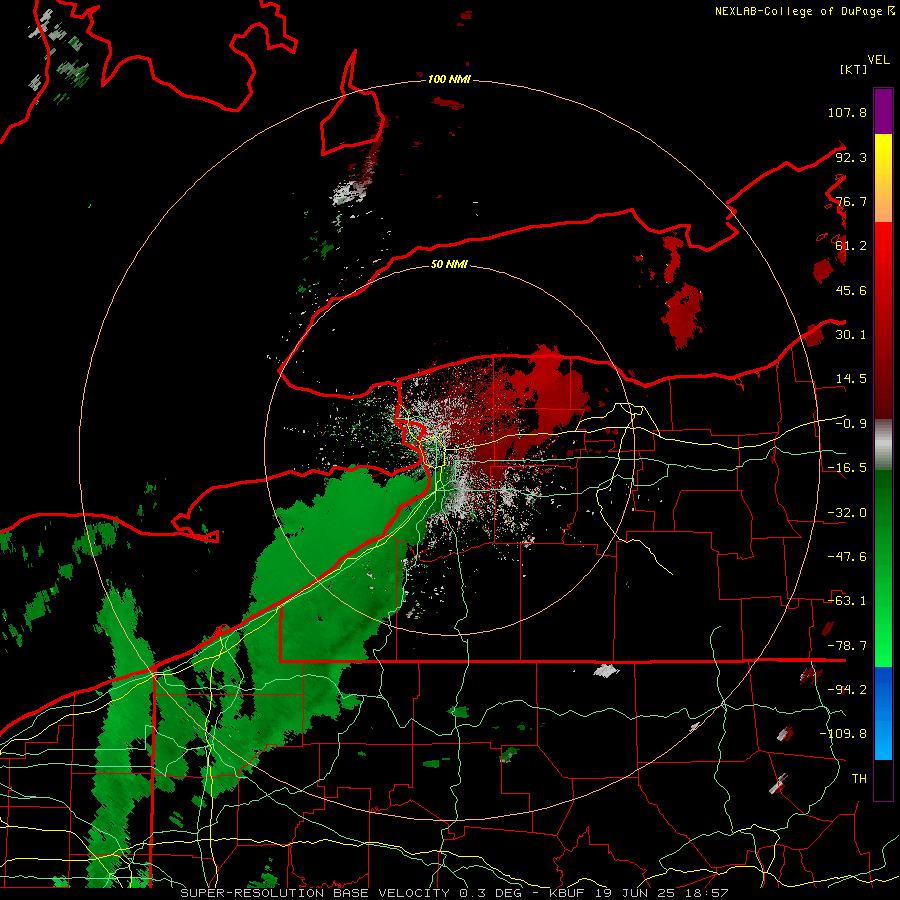Viewport: 900px width, 900px height.
Task: Click the -32.0 velocity scale value
Action: [847, 513]
